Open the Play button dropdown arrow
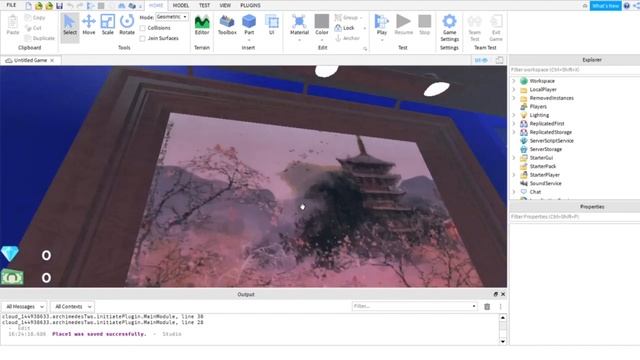Image resolution: width=640 pixels, height=360 pixels. click(382, 40)
